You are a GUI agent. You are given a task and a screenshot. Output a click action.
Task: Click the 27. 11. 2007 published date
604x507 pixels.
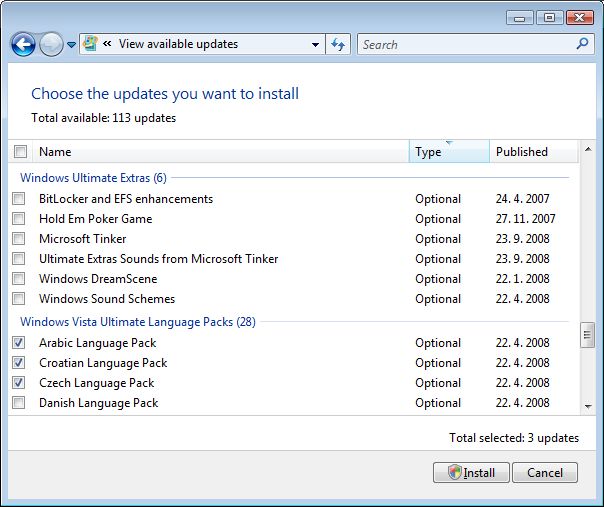pyautogui.click(x=525, y=219)
